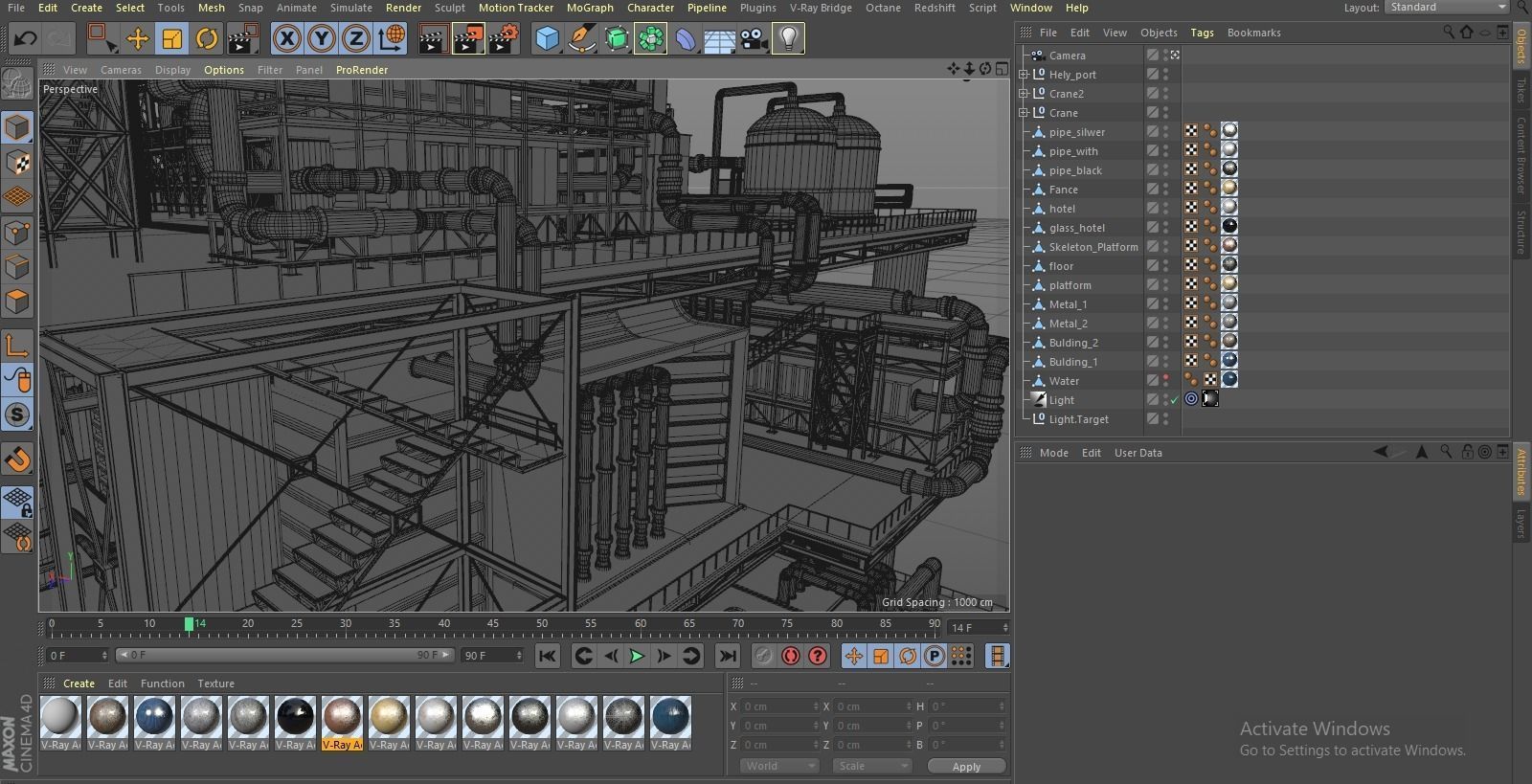Open the Simulate menu
Image resolution: width=1532 pixels, height=784 pixels.
click(350, 8)
